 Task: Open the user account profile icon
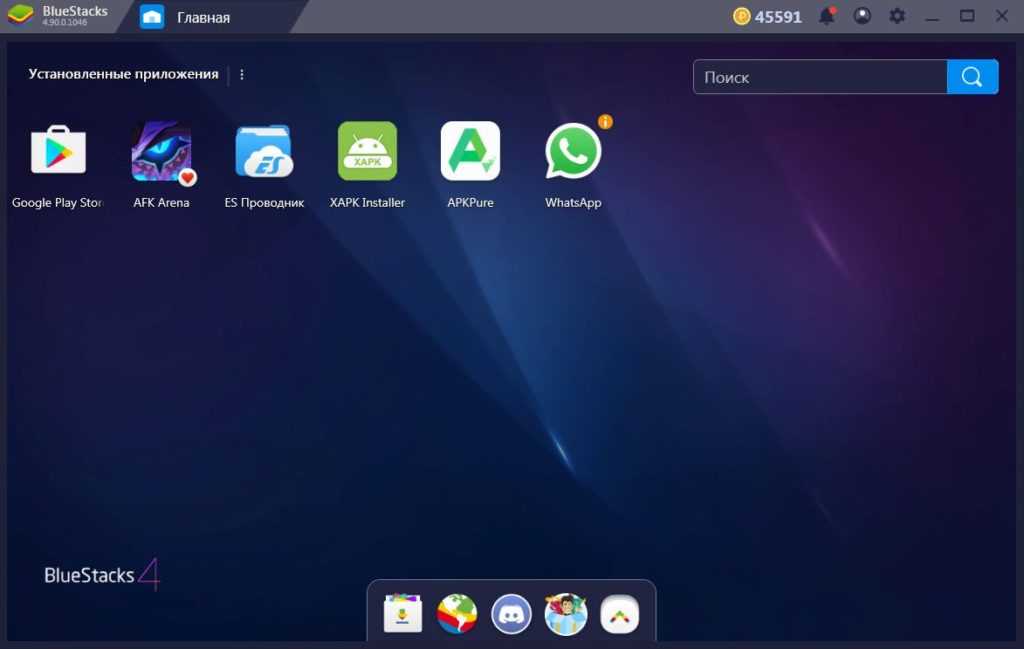(x=862, y=16)
